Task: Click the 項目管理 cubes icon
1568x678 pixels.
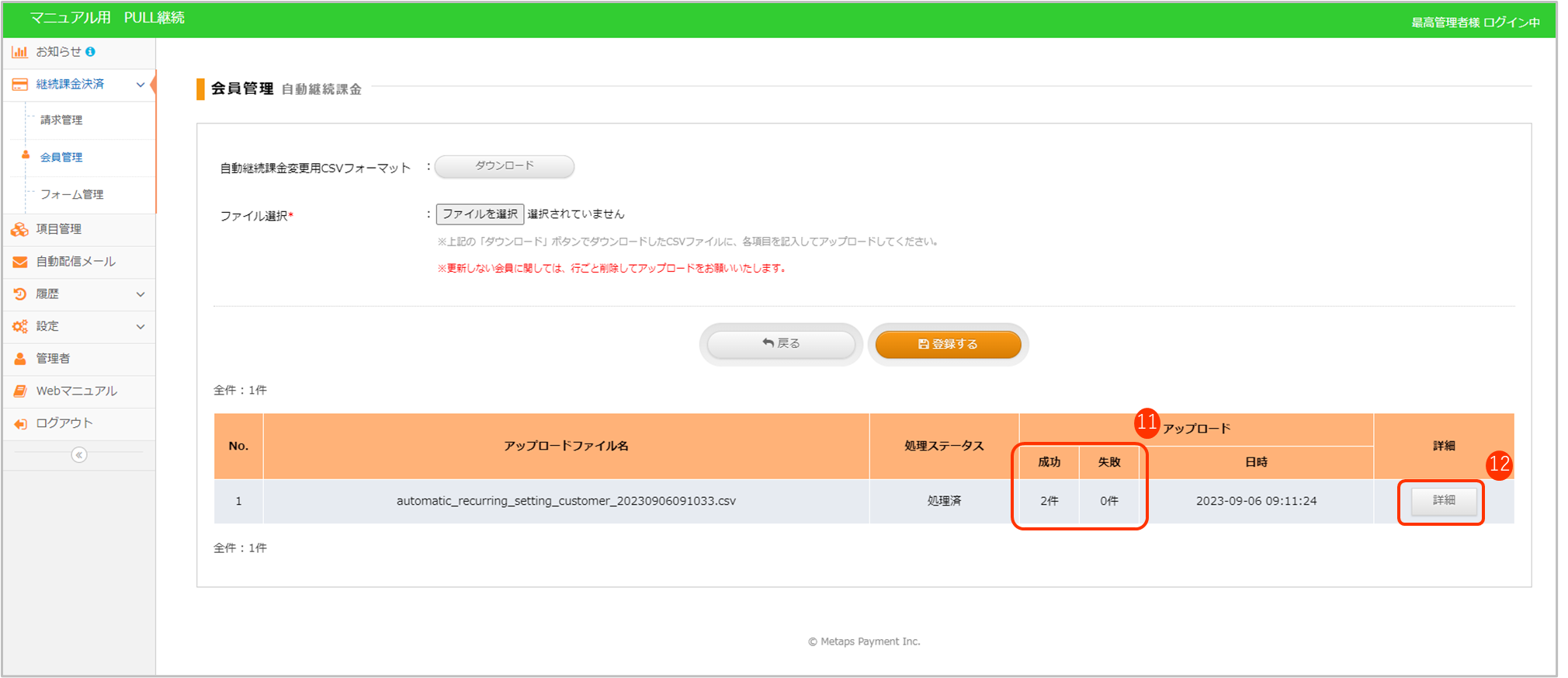Action: 19,229
